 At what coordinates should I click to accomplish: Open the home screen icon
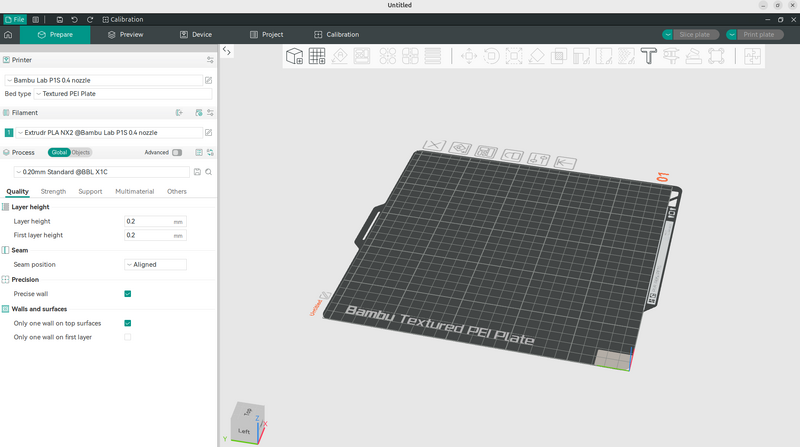click(x=9, y=35)
